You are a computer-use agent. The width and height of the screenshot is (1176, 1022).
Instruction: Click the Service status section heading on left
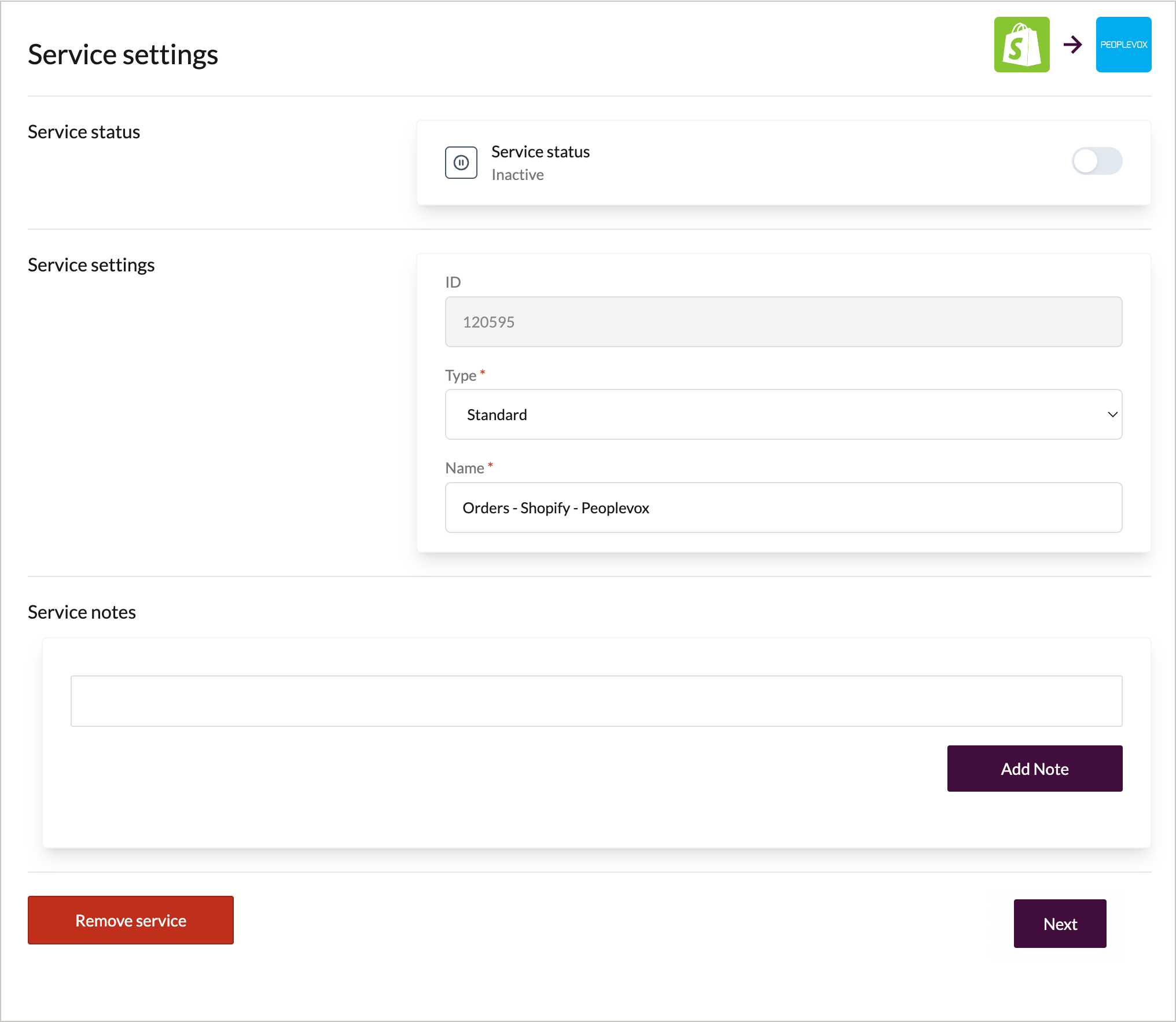[84, 132]
